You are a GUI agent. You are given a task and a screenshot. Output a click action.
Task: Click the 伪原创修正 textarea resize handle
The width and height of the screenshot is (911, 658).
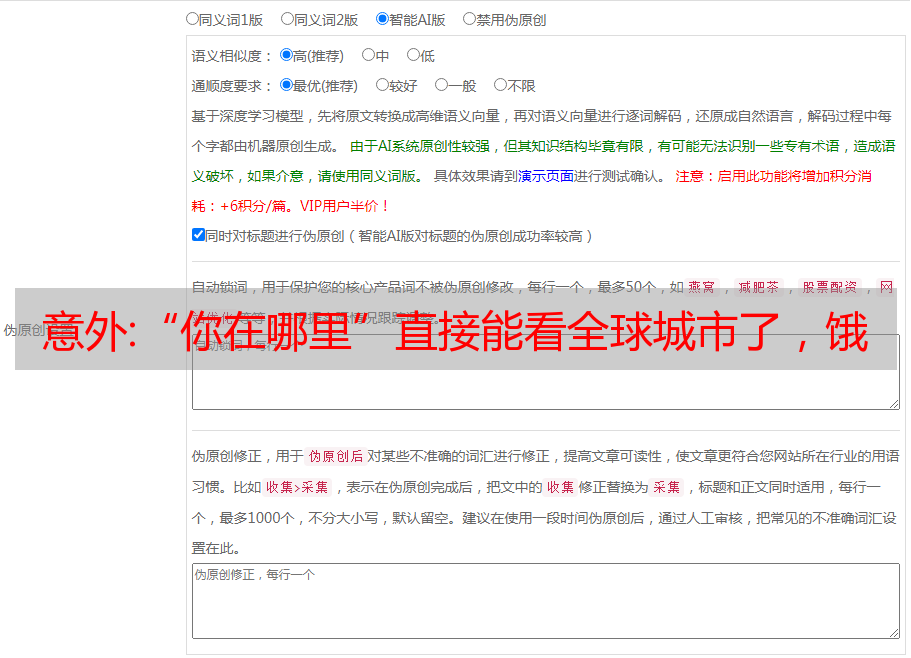893,632
